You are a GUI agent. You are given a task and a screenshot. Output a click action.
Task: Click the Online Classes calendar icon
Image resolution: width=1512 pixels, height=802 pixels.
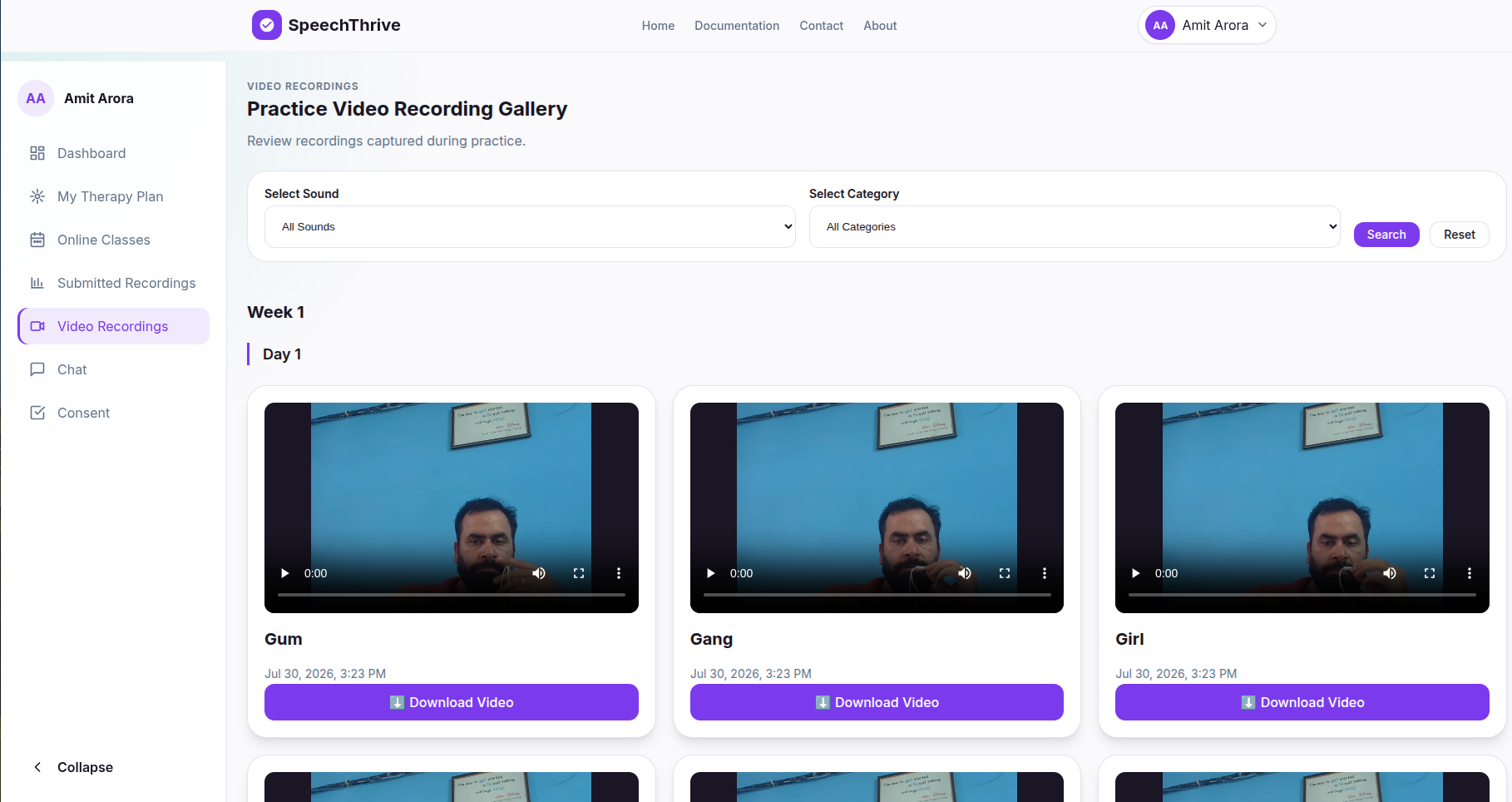coord(37,240)
